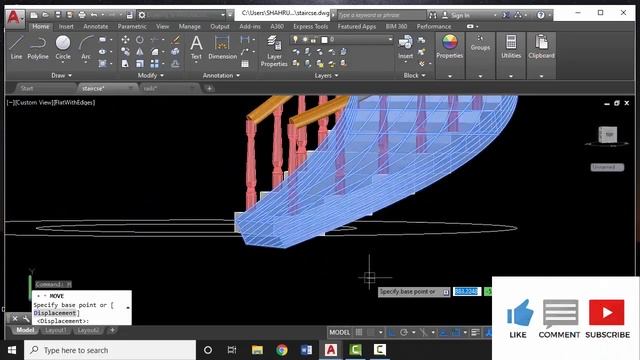
Task: Open the Start drawing tab
Action: tap(27, 88)
